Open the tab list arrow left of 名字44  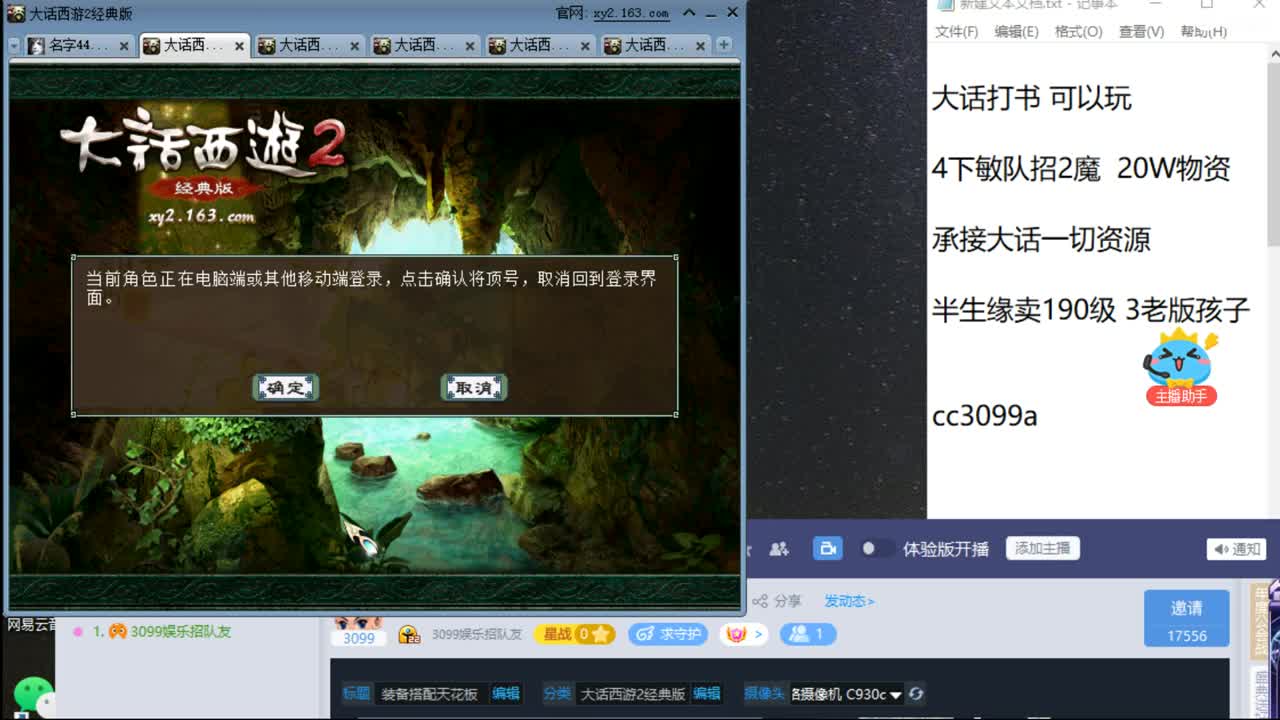pyautogui.click(x=14, y=45)
